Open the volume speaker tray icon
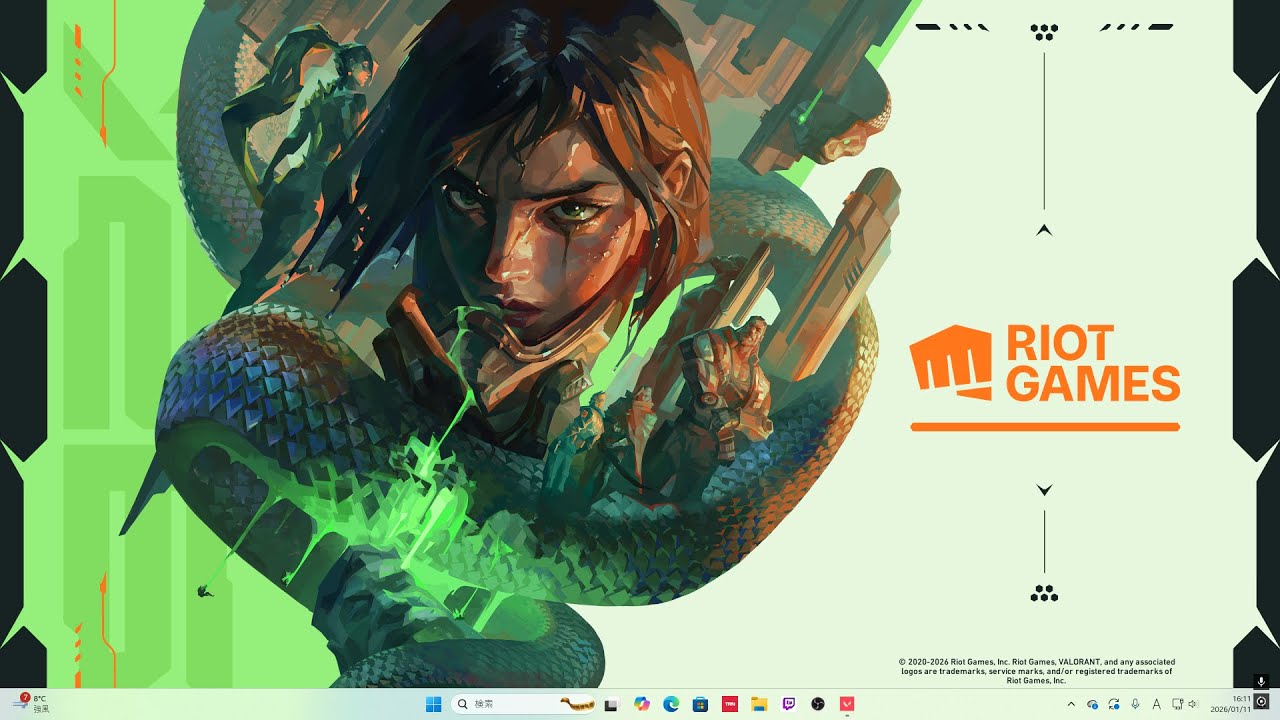The image size is (1280, 720). pos(1192,704)
